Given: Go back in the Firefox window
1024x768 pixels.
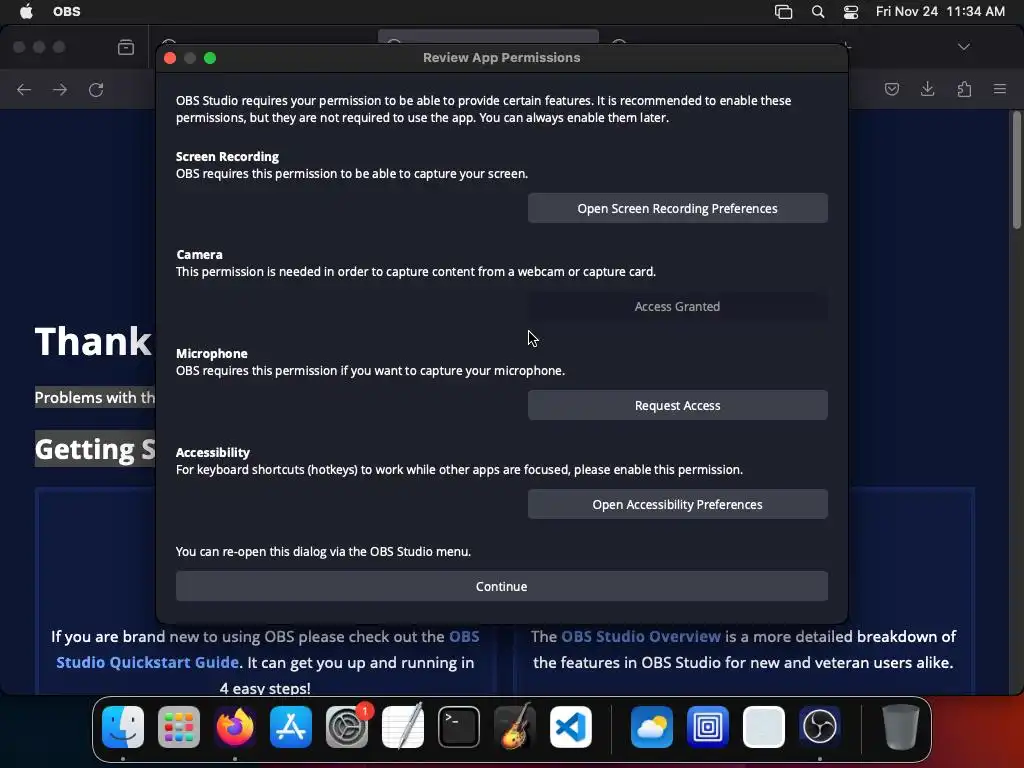Looking at the screenshot, I should click(x=24, y=89).
